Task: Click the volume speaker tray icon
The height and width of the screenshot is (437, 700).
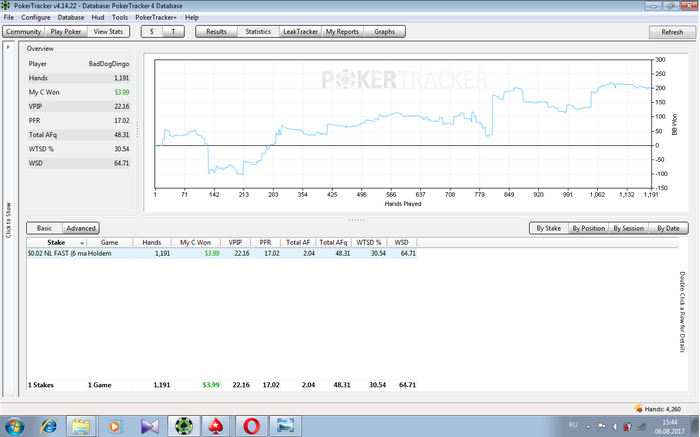Action: click(615, 427)
